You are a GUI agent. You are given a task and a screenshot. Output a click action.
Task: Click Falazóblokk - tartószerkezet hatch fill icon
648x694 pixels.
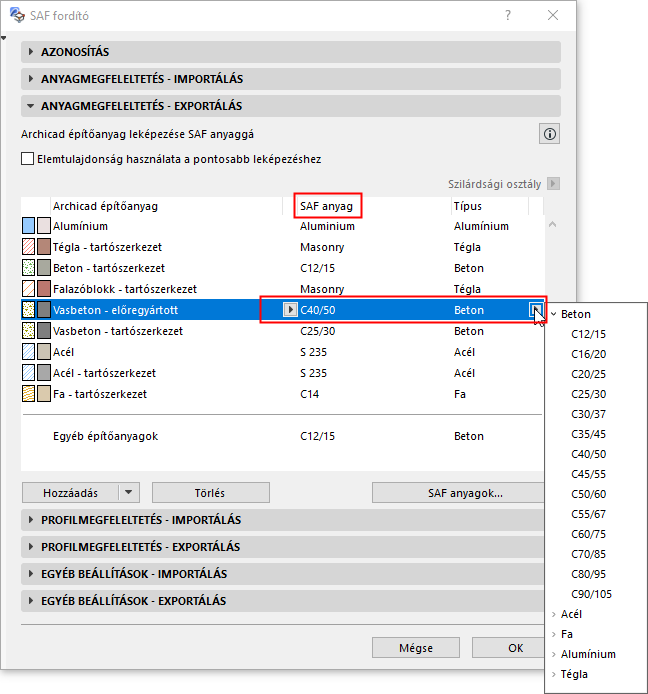pyautogui.click(x=28, y=289)
